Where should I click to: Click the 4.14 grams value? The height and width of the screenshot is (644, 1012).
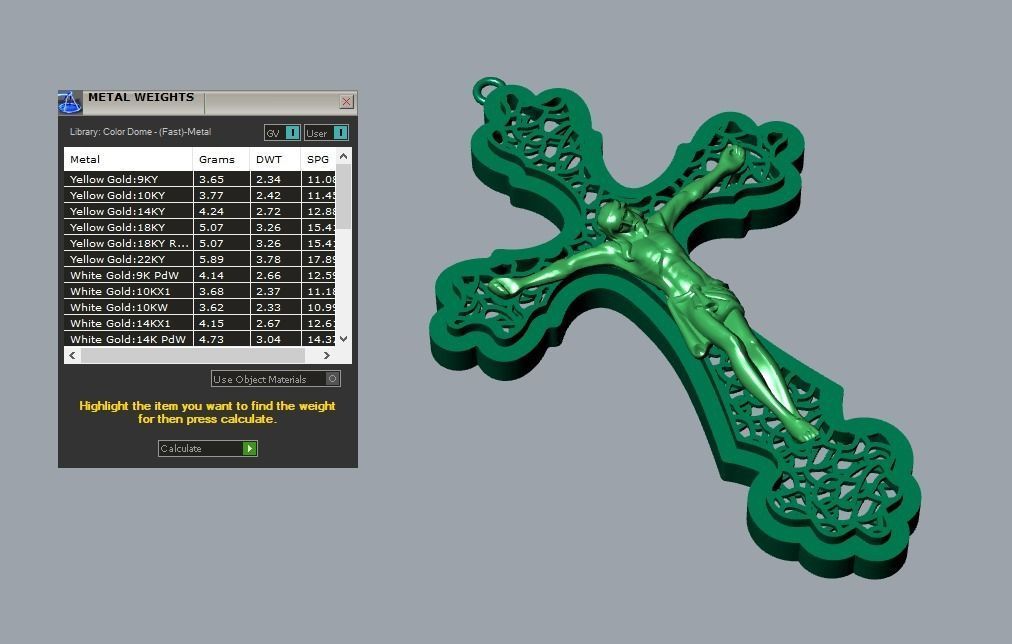click(211, 276)
